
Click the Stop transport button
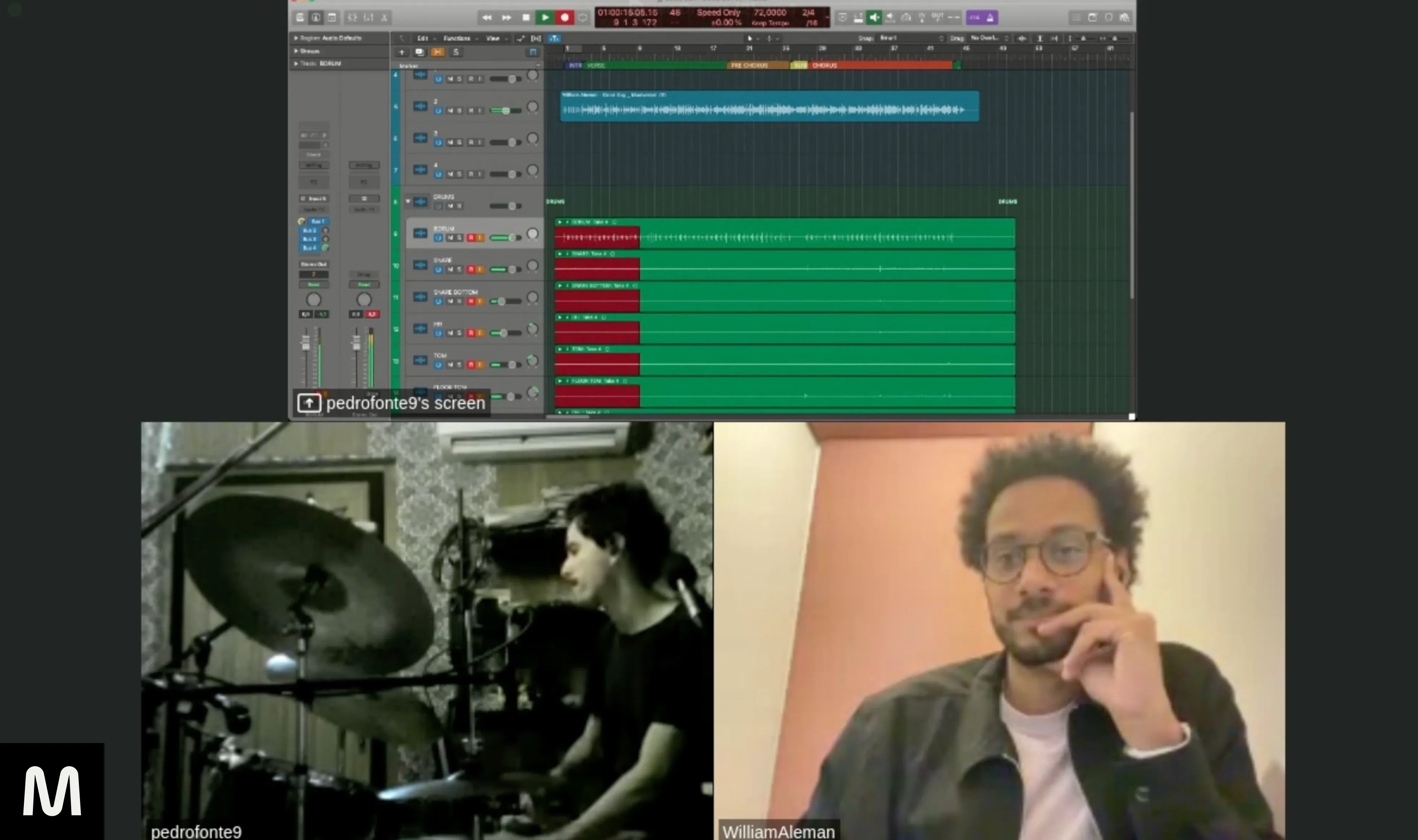coord(526,18)
